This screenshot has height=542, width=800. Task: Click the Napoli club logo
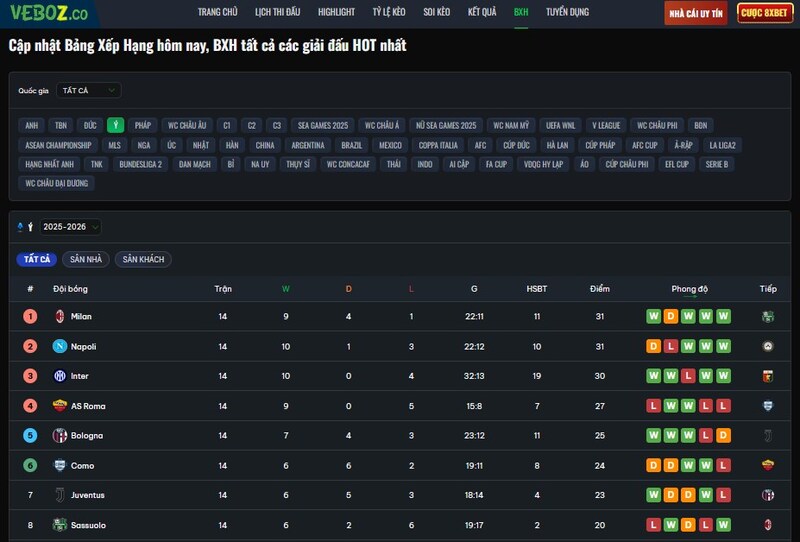point(60,346)
